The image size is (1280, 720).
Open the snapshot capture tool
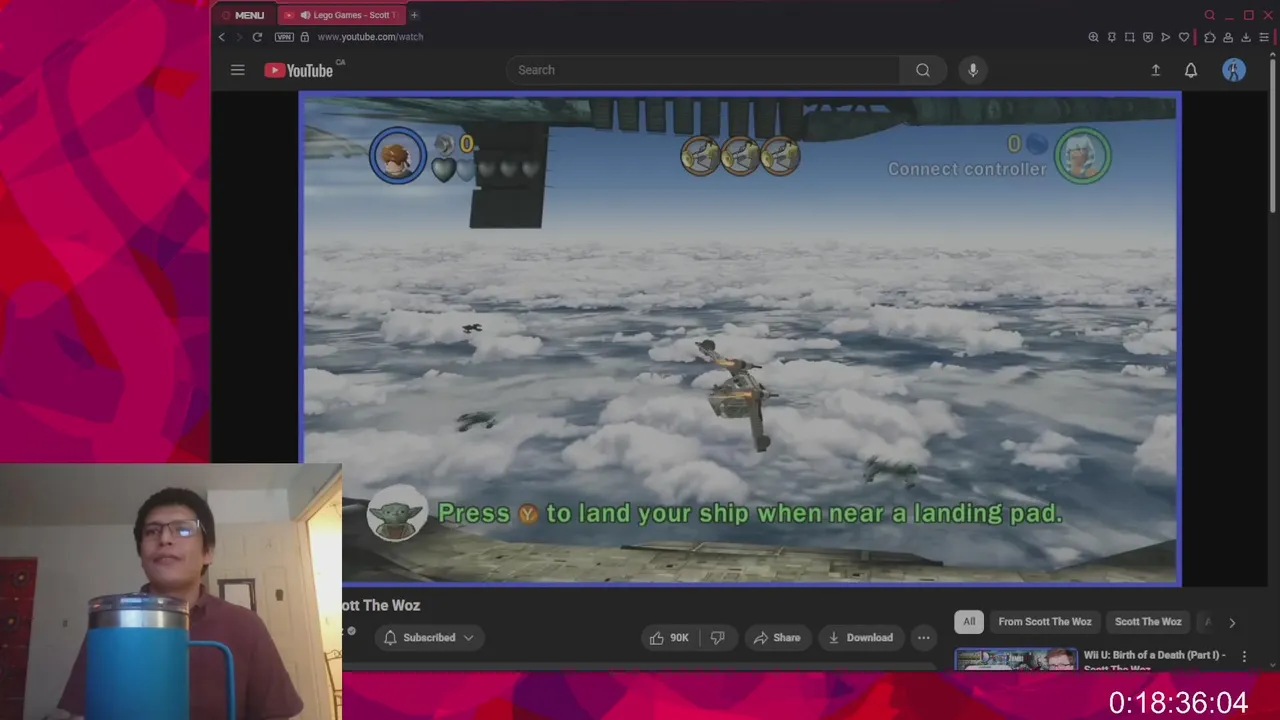pos(1130,37)
